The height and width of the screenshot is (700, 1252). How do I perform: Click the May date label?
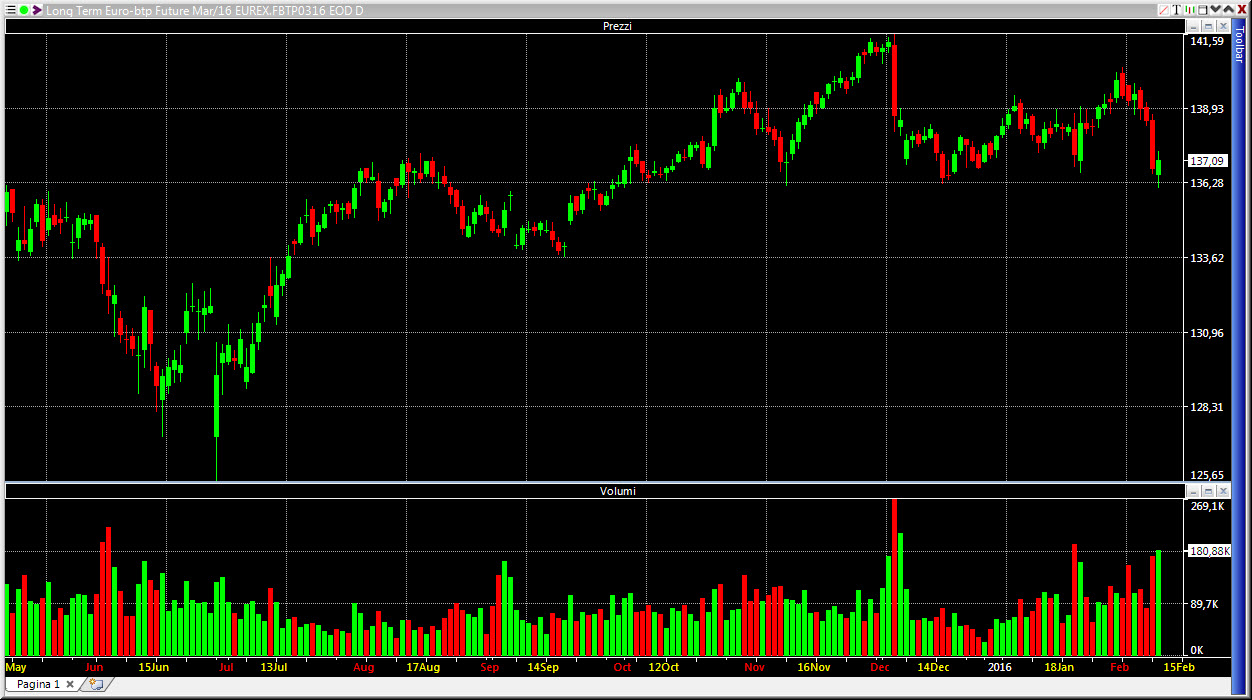coord(16,667)
